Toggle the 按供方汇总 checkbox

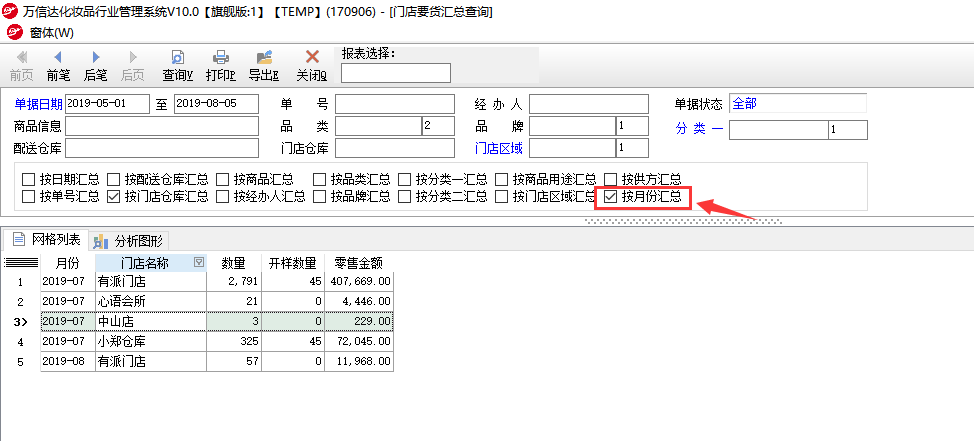[x=611, y=180]
